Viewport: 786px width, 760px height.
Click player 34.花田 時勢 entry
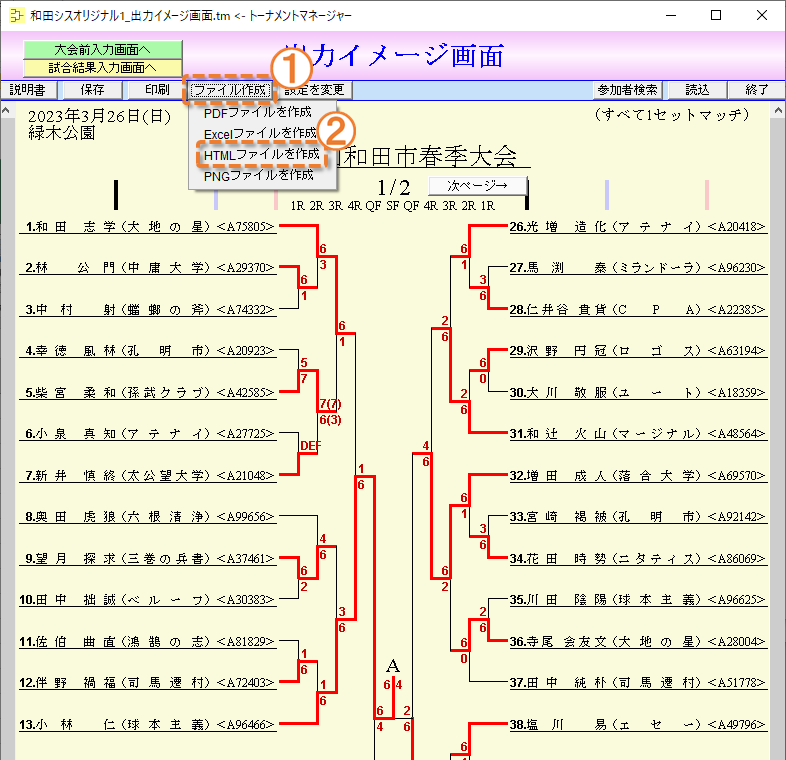point(638,558)
